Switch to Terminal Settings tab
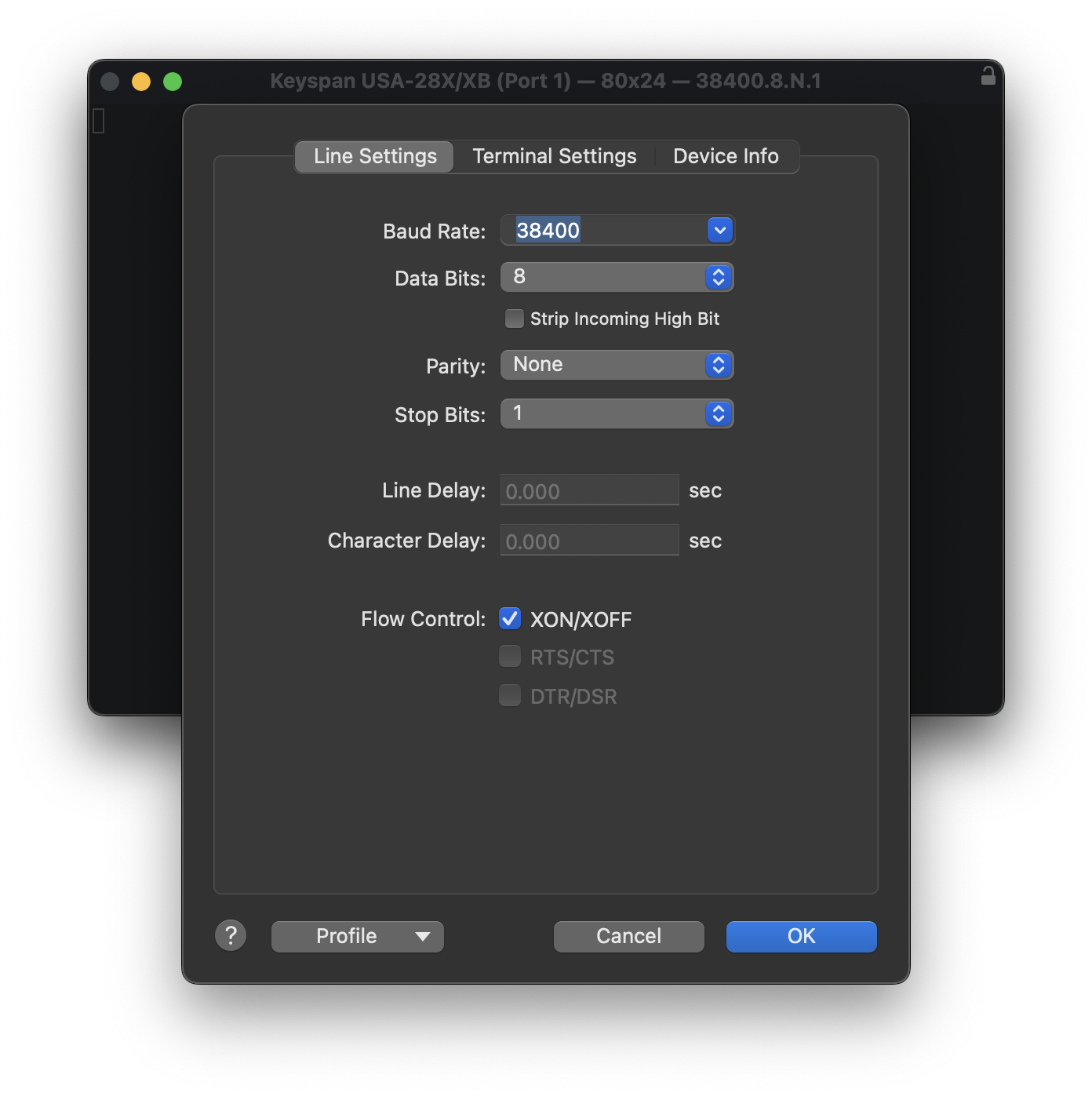 (555, 156)
